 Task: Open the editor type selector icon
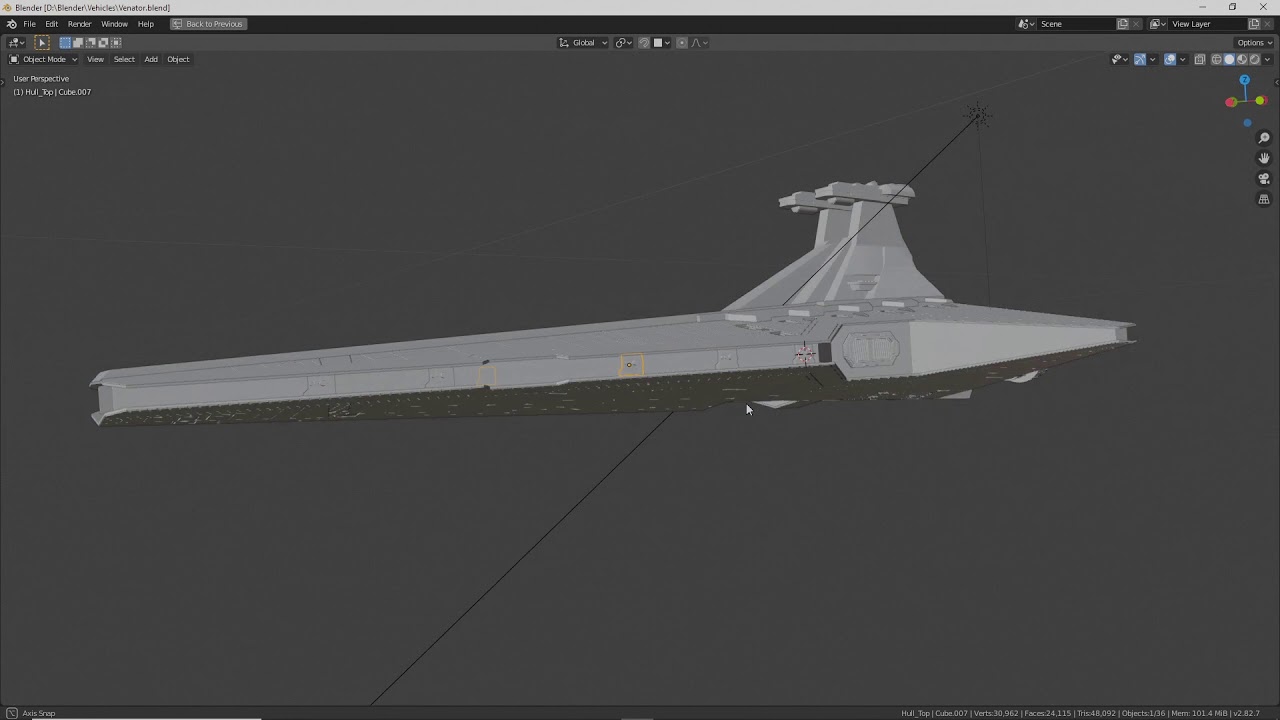tap(16, 42)
